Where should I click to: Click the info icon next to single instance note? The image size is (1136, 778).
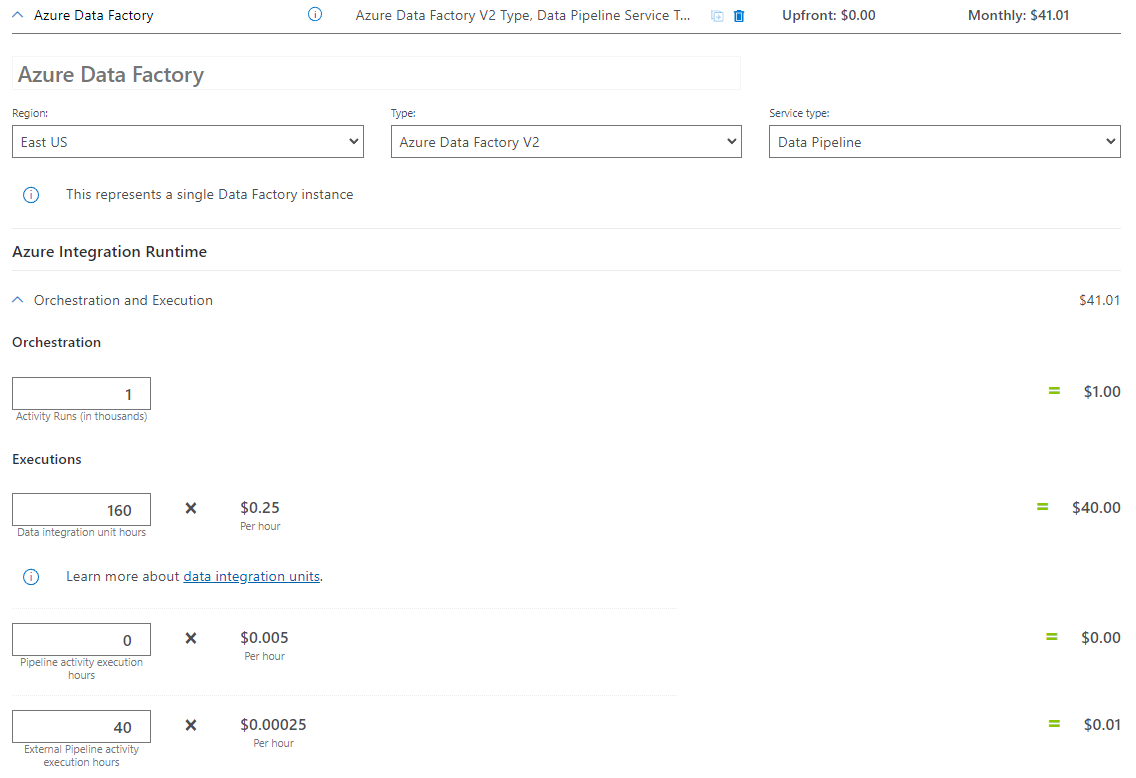(x=31, y=194)
